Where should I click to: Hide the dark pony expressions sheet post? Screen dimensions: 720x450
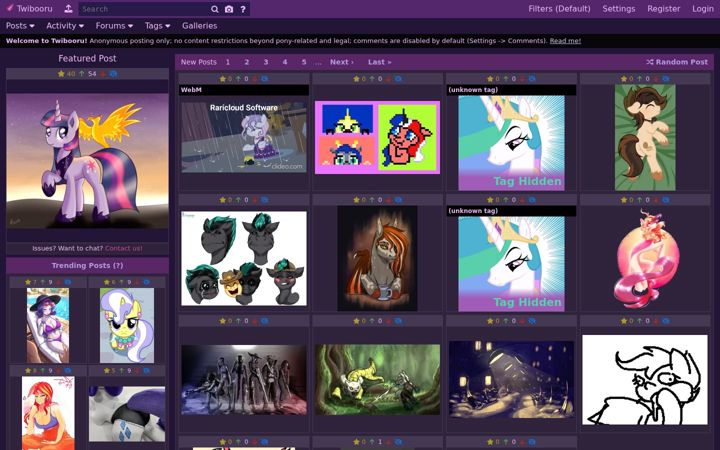[264, 200]
